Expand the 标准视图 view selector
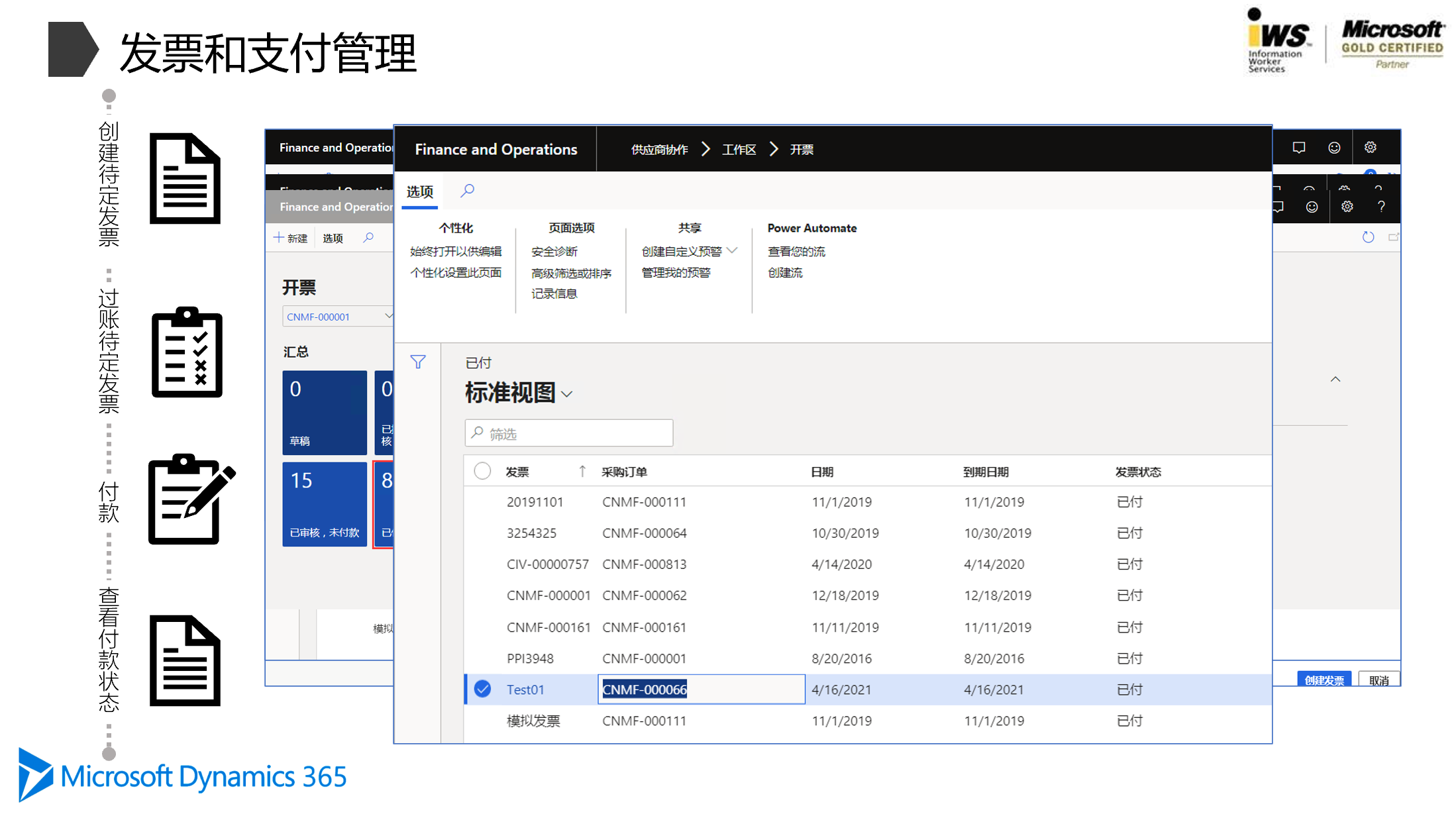 point(566,394)
